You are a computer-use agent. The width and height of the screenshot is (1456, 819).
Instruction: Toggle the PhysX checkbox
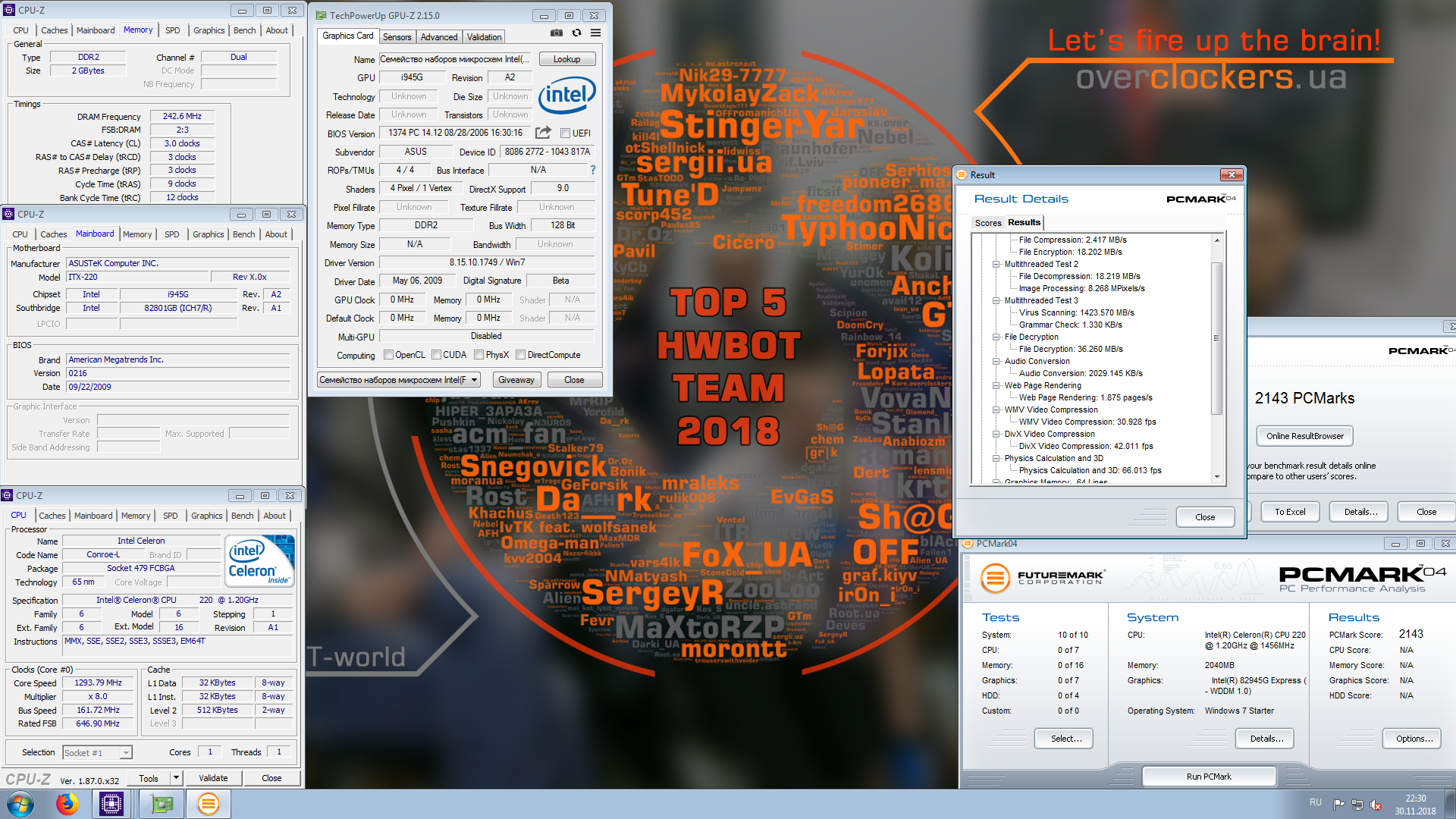pos(479,355)
